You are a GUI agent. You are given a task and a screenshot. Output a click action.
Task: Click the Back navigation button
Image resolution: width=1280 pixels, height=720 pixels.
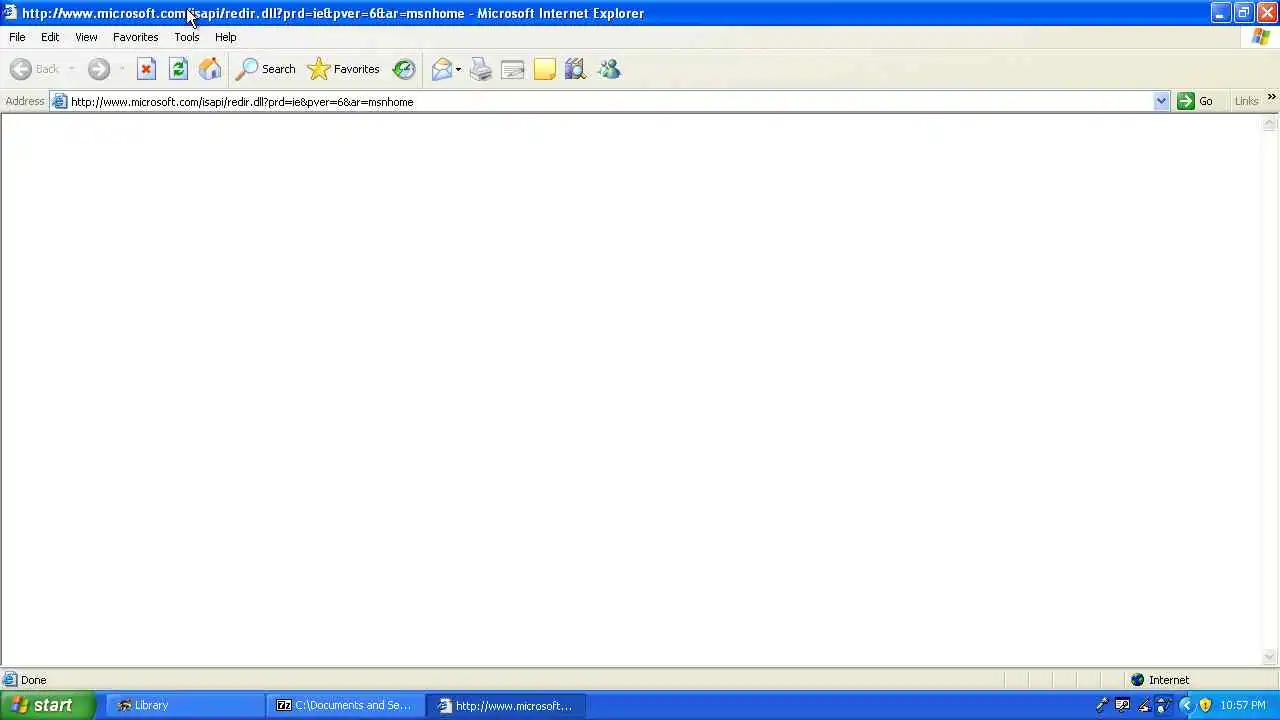(35, 69)
